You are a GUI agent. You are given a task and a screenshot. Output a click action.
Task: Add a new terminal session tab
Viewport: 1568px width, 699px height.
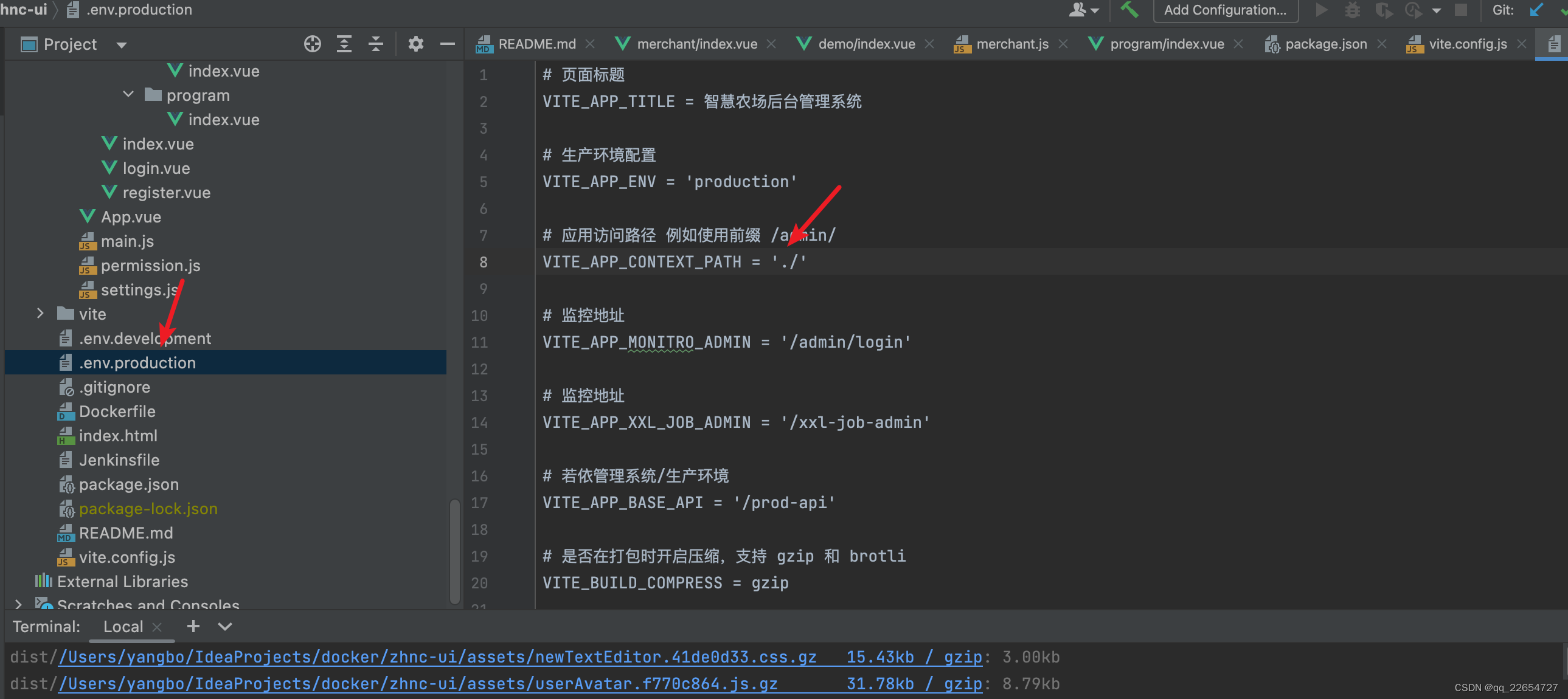point(193,626)
